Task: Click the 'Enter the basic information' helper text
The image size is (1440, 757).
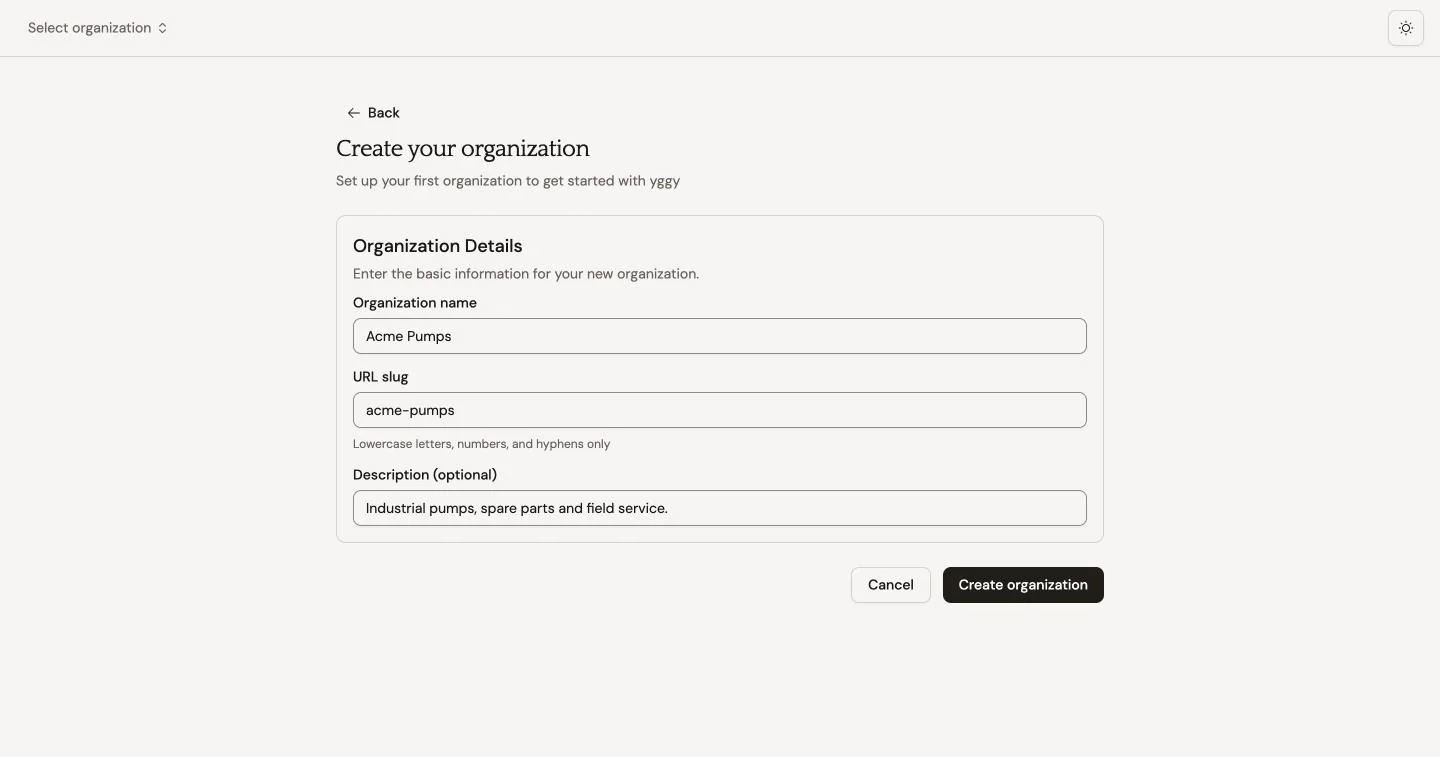Action: click(526, 274)
